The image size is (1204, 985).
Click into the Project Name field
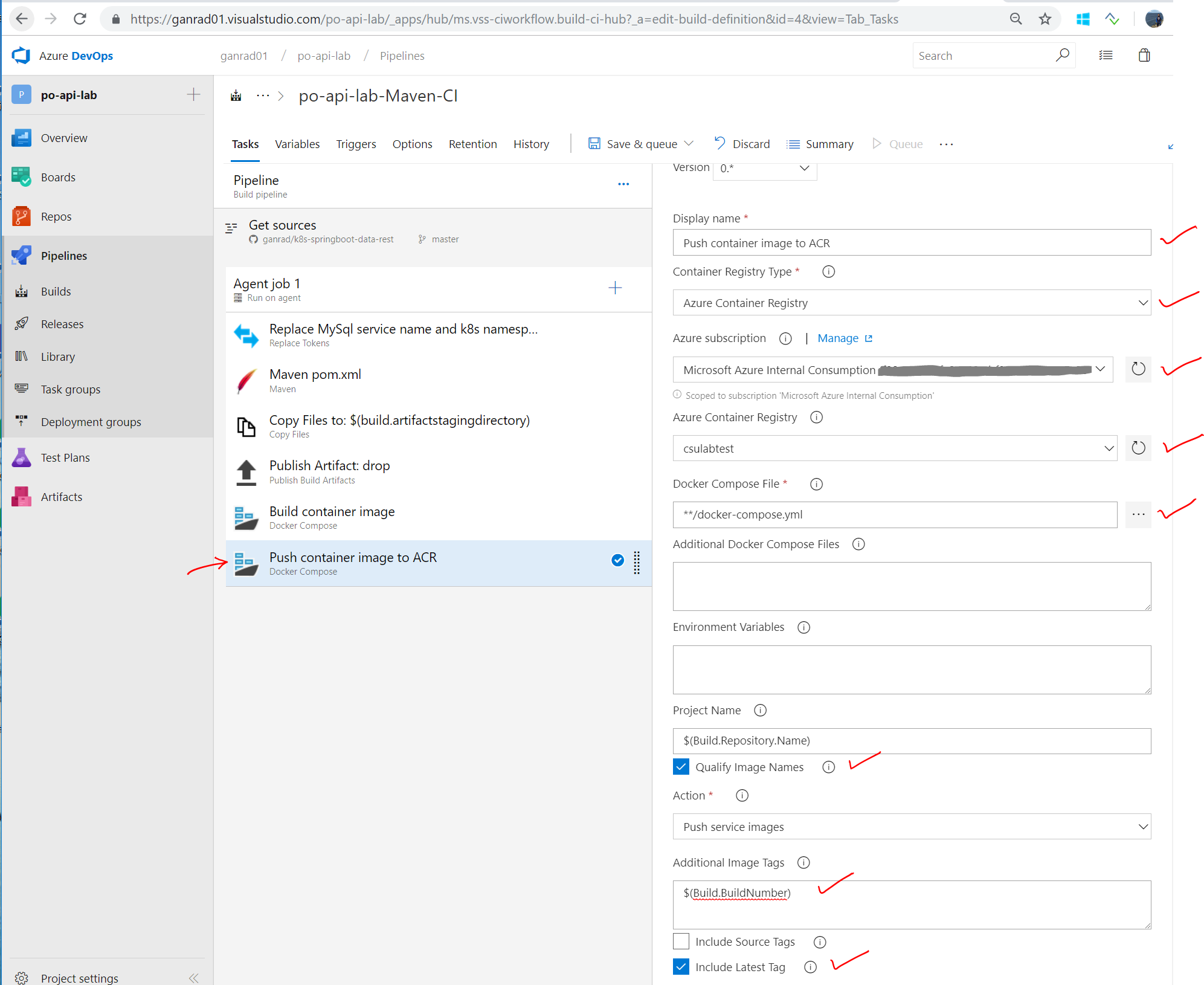click(911, 741)
